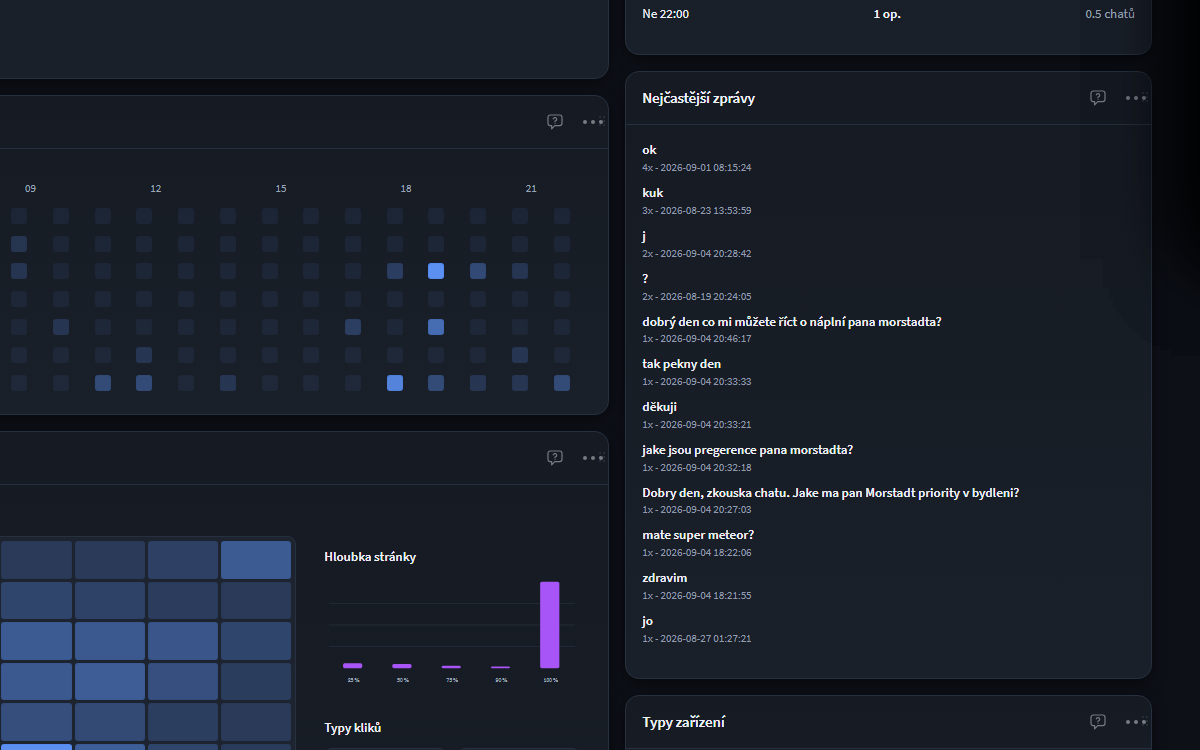
Task: Click the 15 hour label on heatmap
Action: coord(281,188)
